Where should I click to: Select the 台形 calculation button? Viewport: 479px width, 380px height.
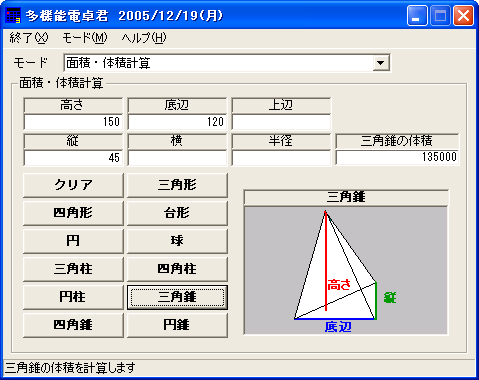point(177,213)
